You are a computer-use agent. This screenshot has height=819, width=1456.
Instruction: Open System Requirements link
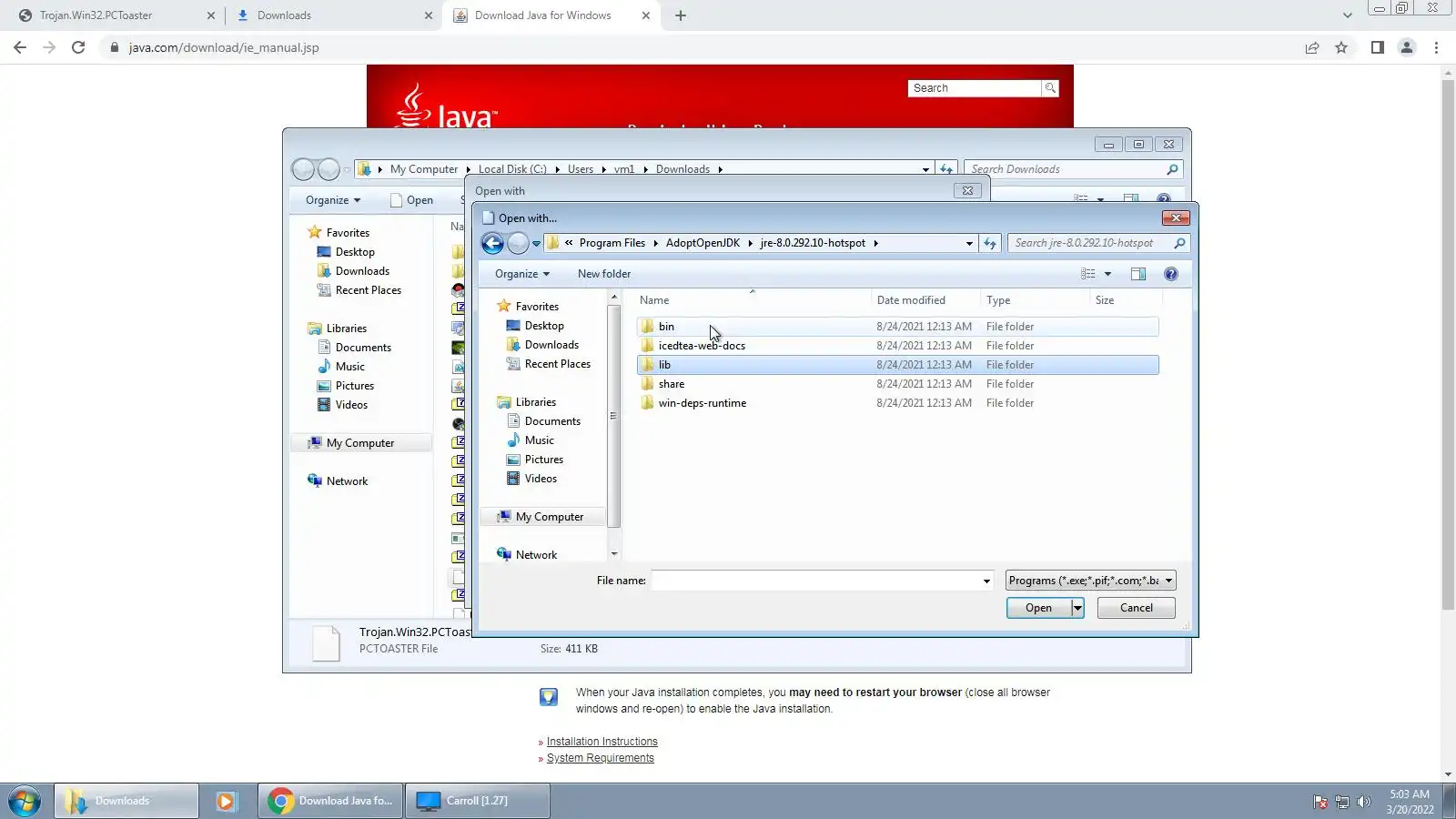[x=601, y=758]
